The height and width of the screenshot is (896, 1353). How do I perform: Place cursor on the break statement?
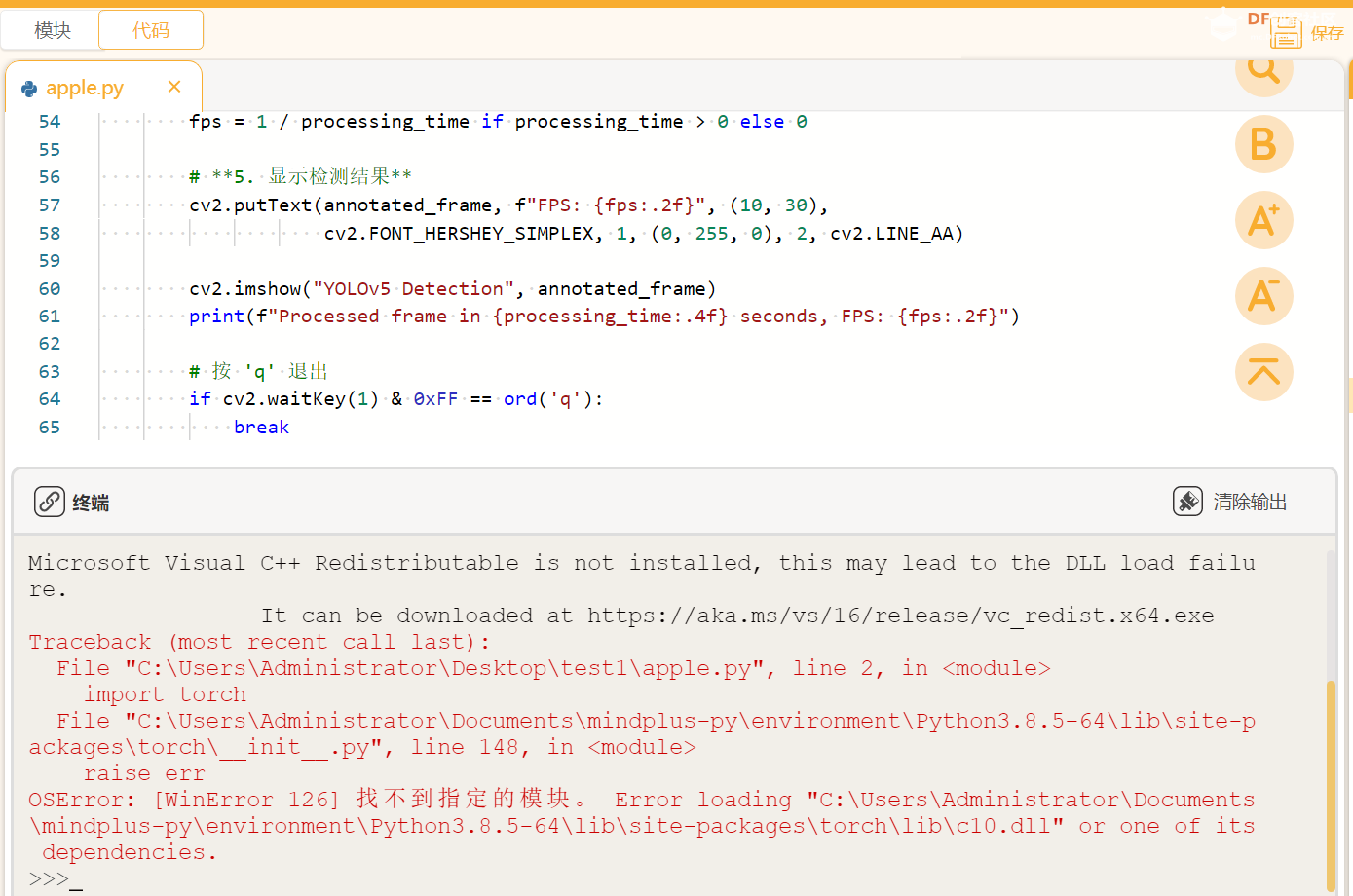point(261,428)
